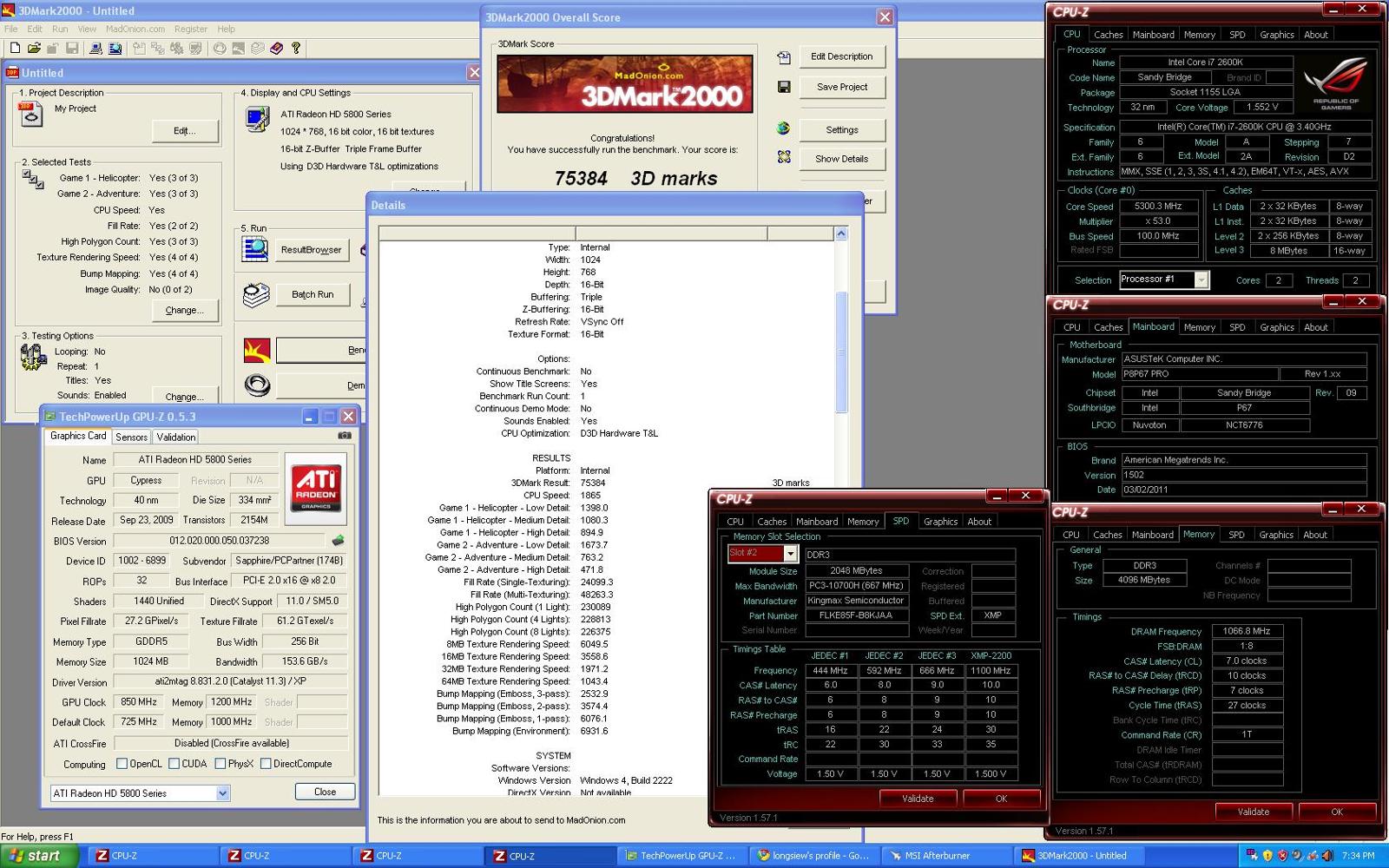This screenshot has width=1389, height=868.
Task: Switch to the Sensors tab in GPU-Z
Action: point(131,437)
